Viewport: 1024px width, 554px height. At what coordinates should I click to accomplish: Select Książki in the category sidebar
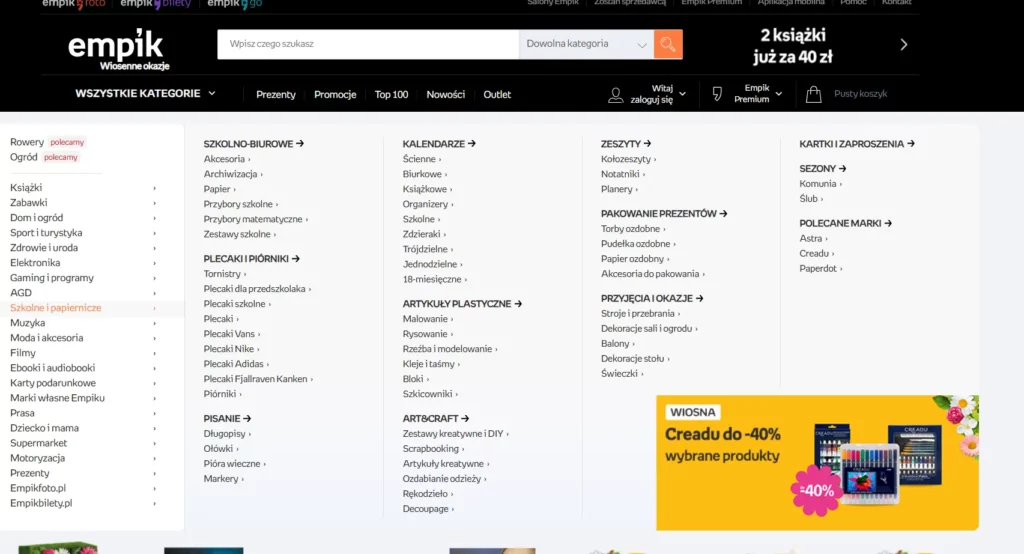(26, 188)
